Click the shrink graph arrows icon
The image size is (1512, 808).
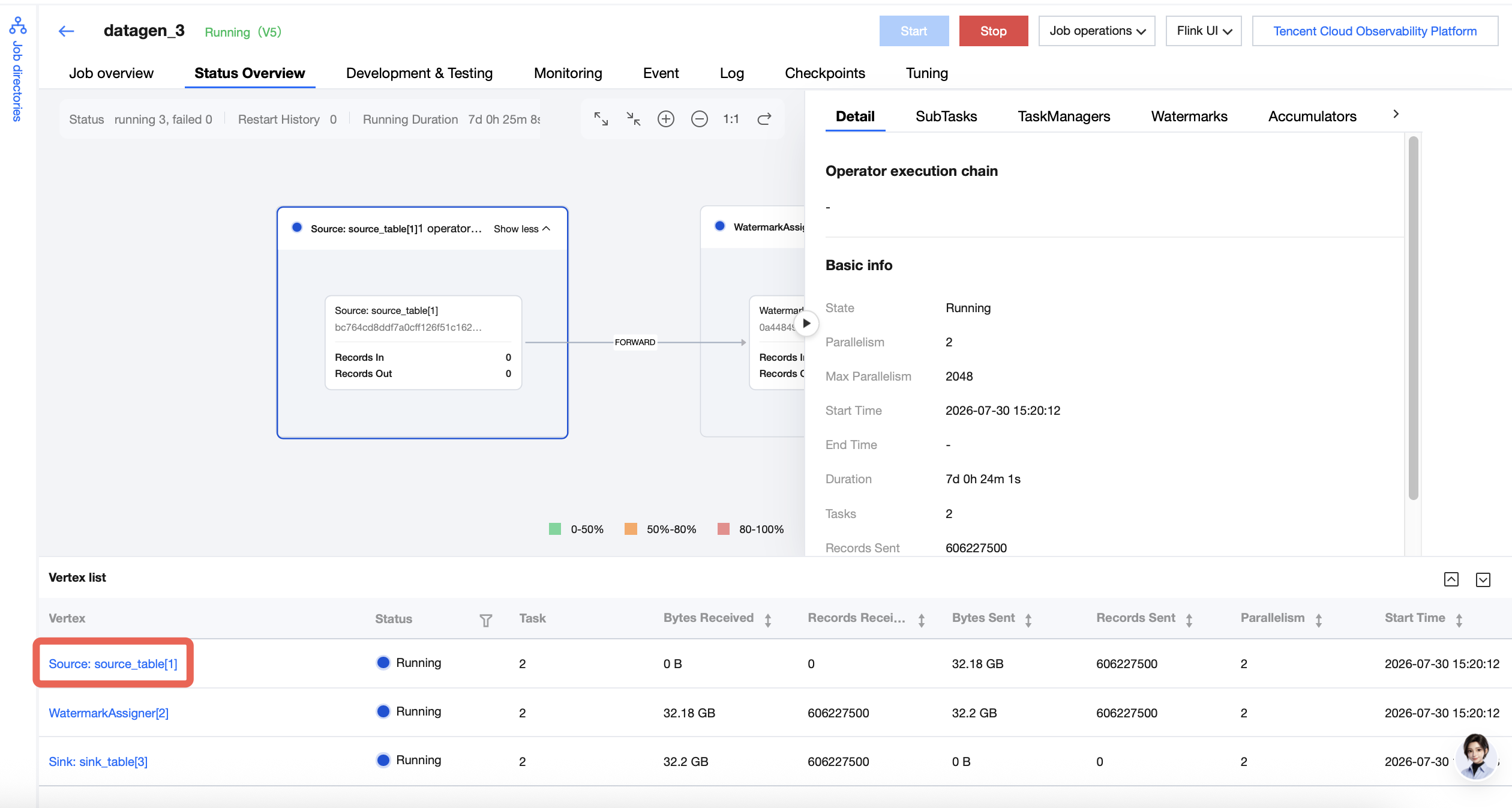634,119
